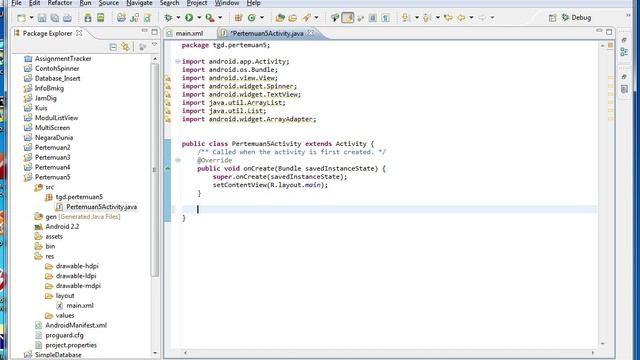Open the External Tools dropdown arrow
Image resolution: width=640 pixels, height=360 pixels.
coord(220,18)
